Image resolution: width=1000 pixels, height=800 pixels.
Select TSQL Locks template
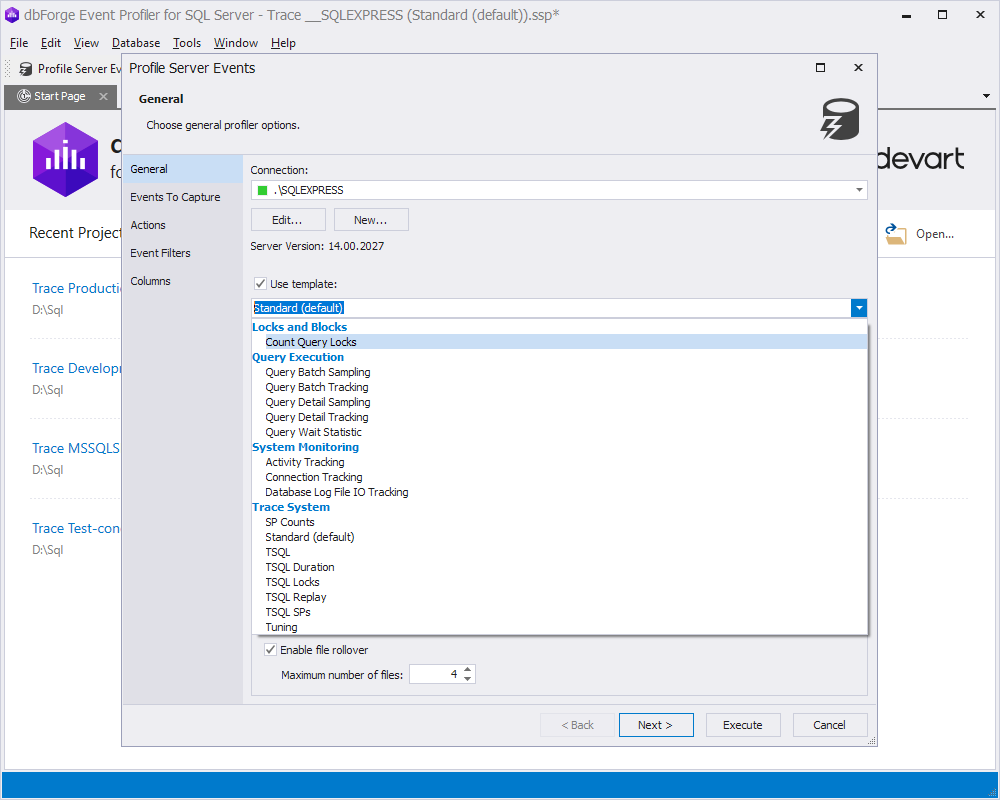[x=560, y=582]
